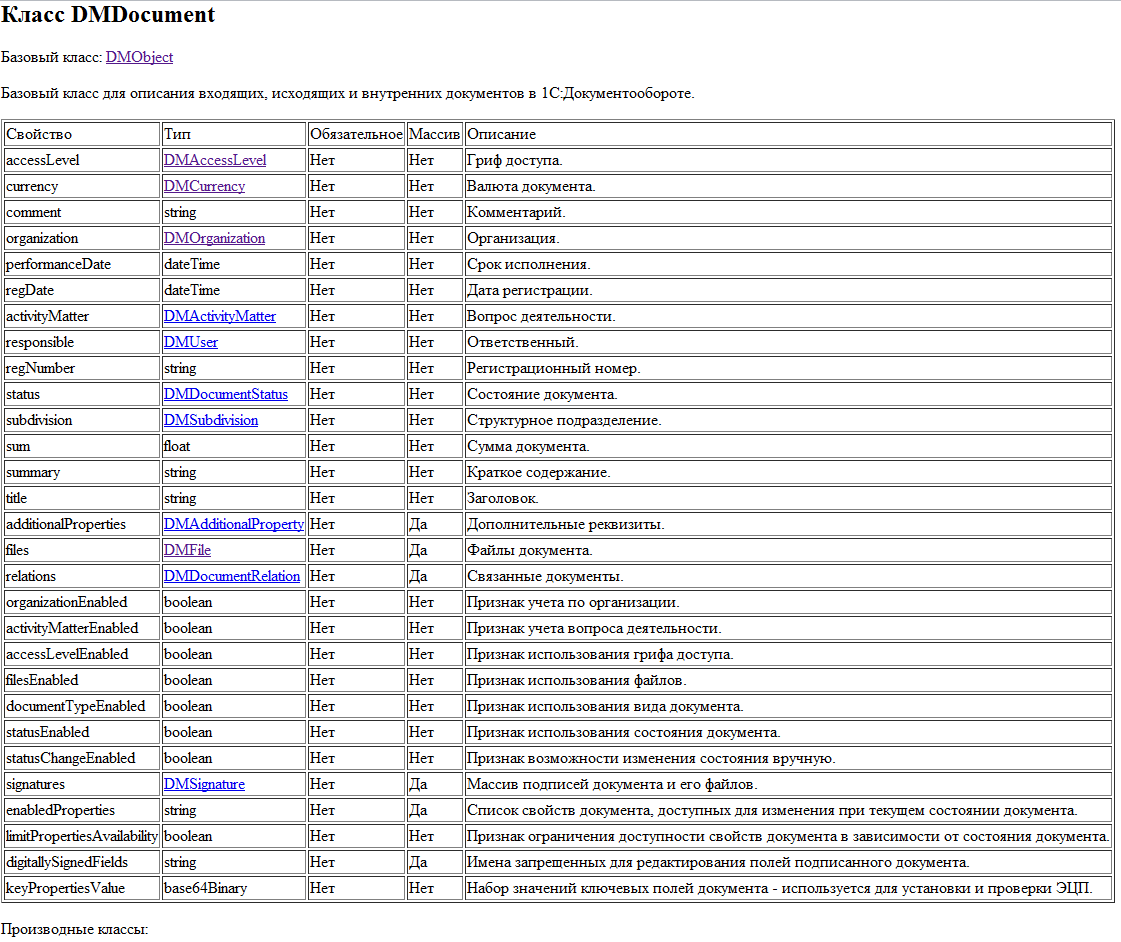Click the accessLevel property cell
The width and height of the screenshot is (1121, 942).
point(82,160)
